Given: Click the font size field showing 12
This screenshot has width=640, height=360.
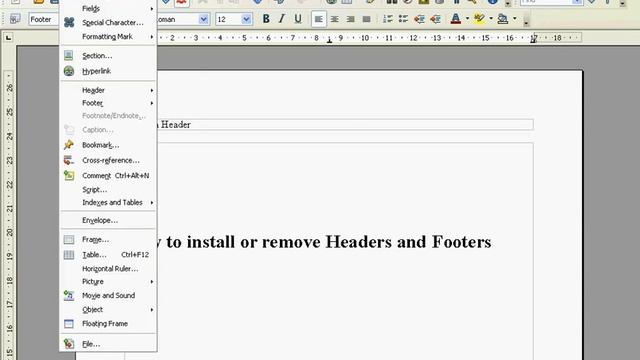Looking at the screenshot, I should pos(228,19).
